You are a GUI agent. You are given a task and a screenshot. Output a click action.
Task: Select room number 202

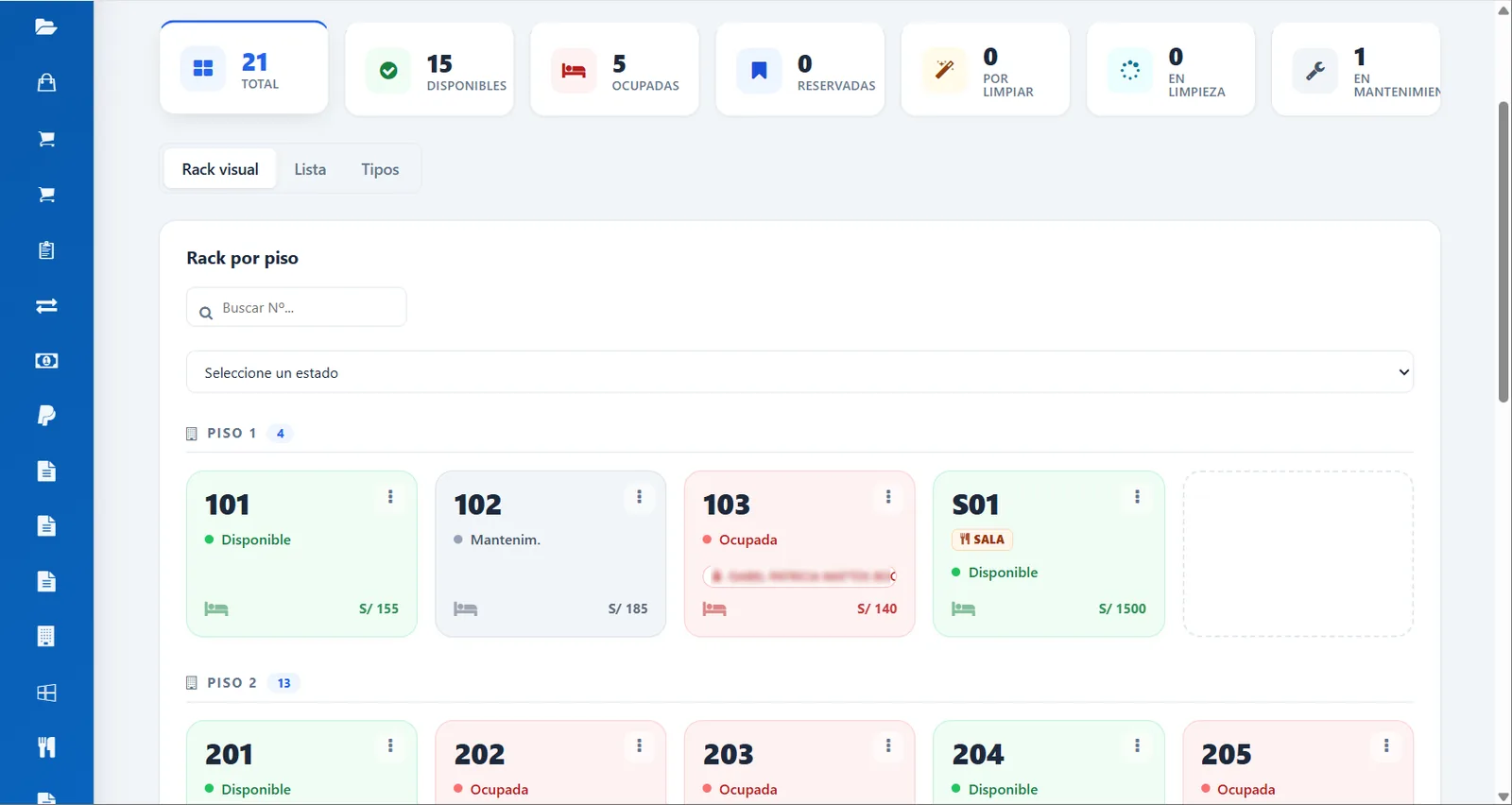click(479, 754)
